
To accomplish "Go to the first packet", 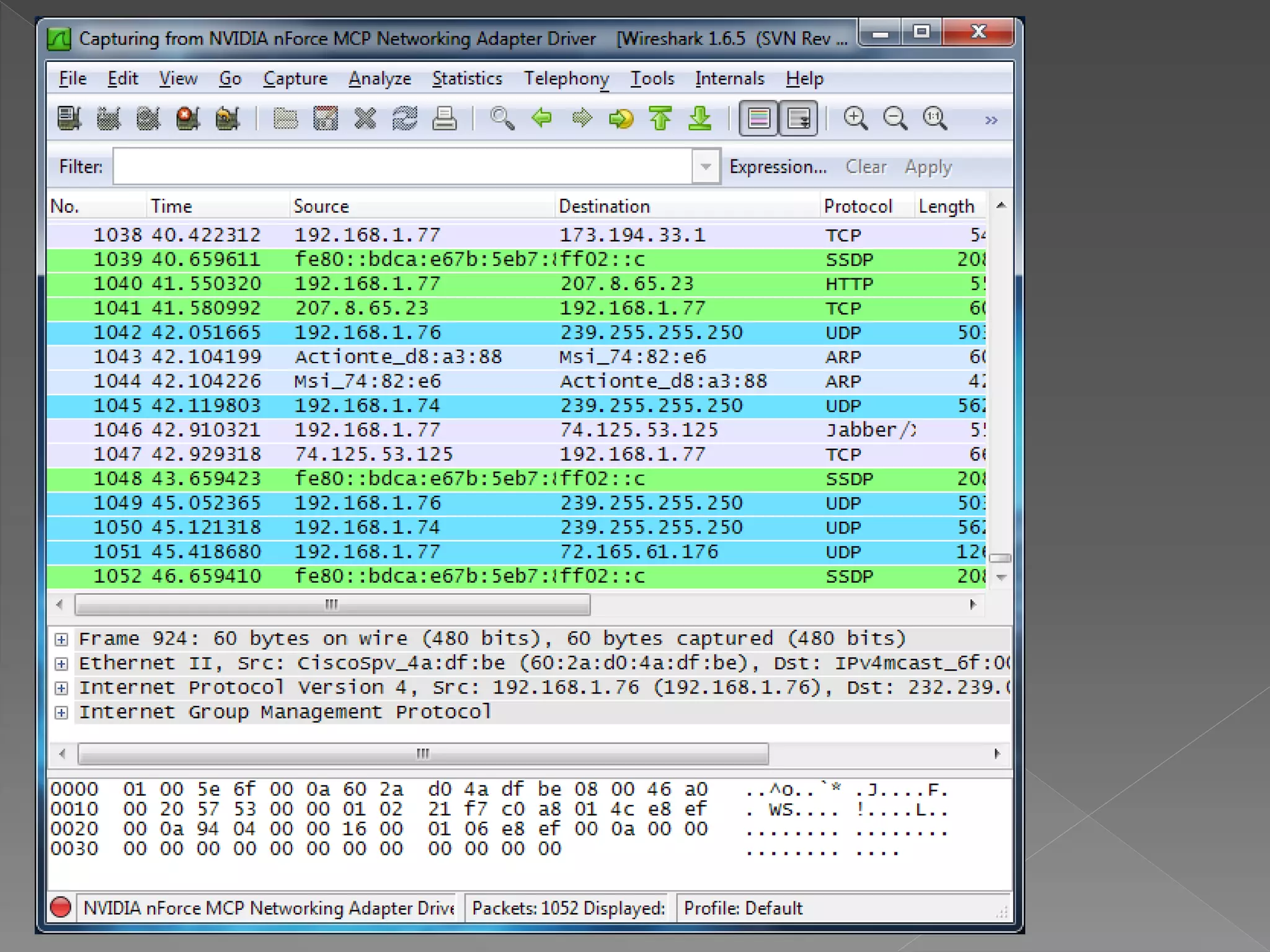I will [660, 118].
